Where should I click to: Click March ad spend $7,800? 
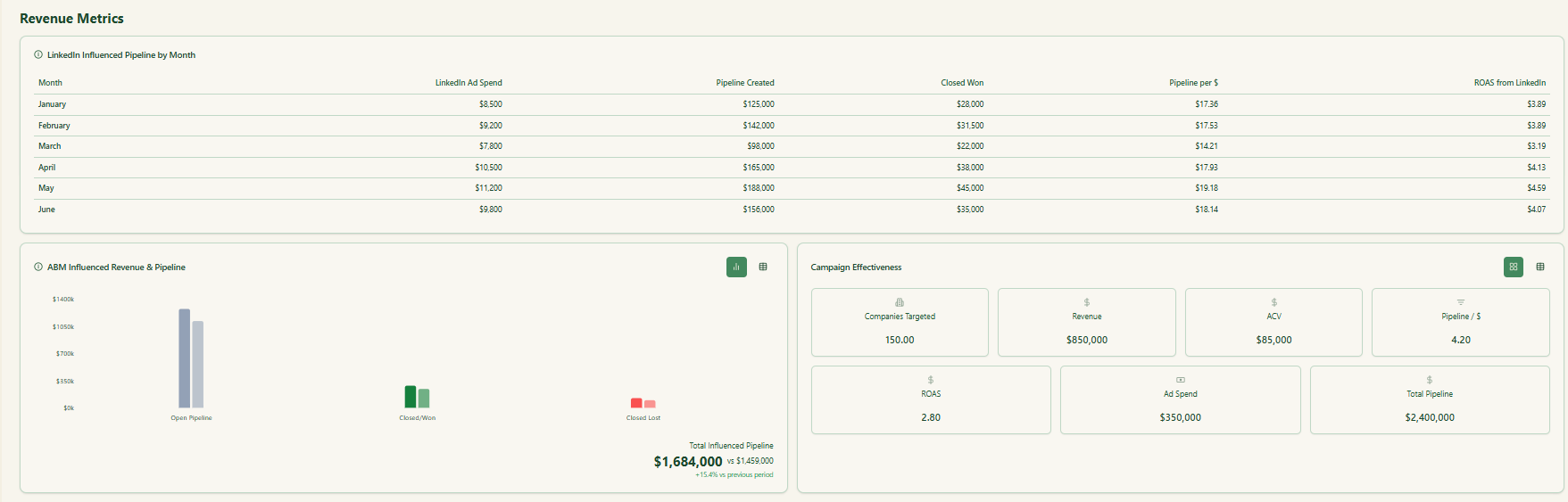[491, 146]
